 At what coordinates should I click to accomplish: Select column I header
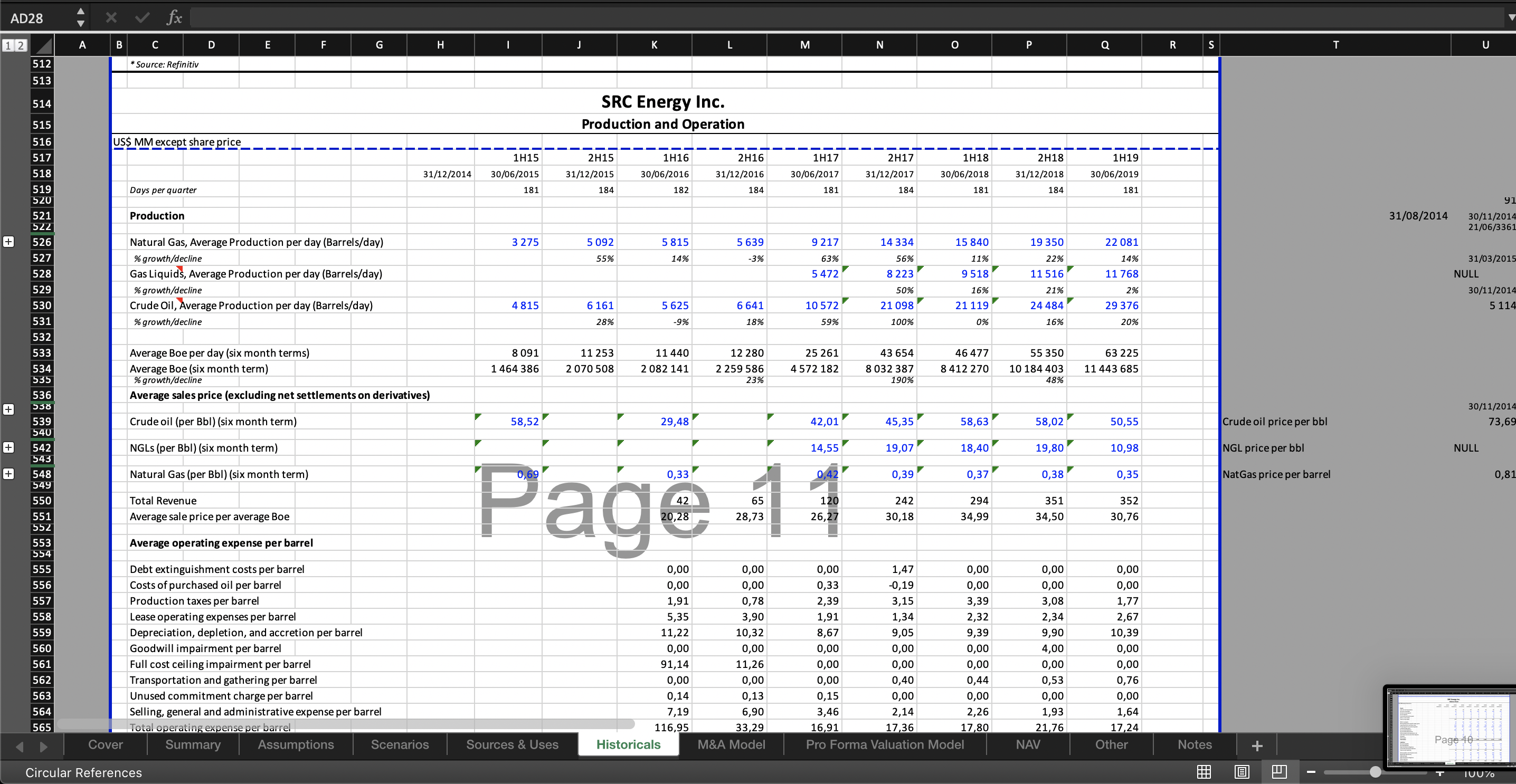[508, 45]
